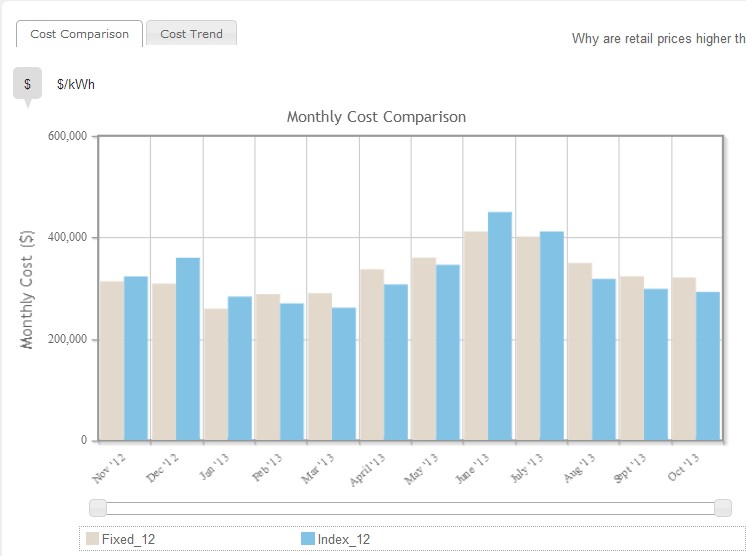Select the blue Dec '12 Index bar
This screenshot has width=746, height=556.
pyautogui.click(x=188, y=349)
